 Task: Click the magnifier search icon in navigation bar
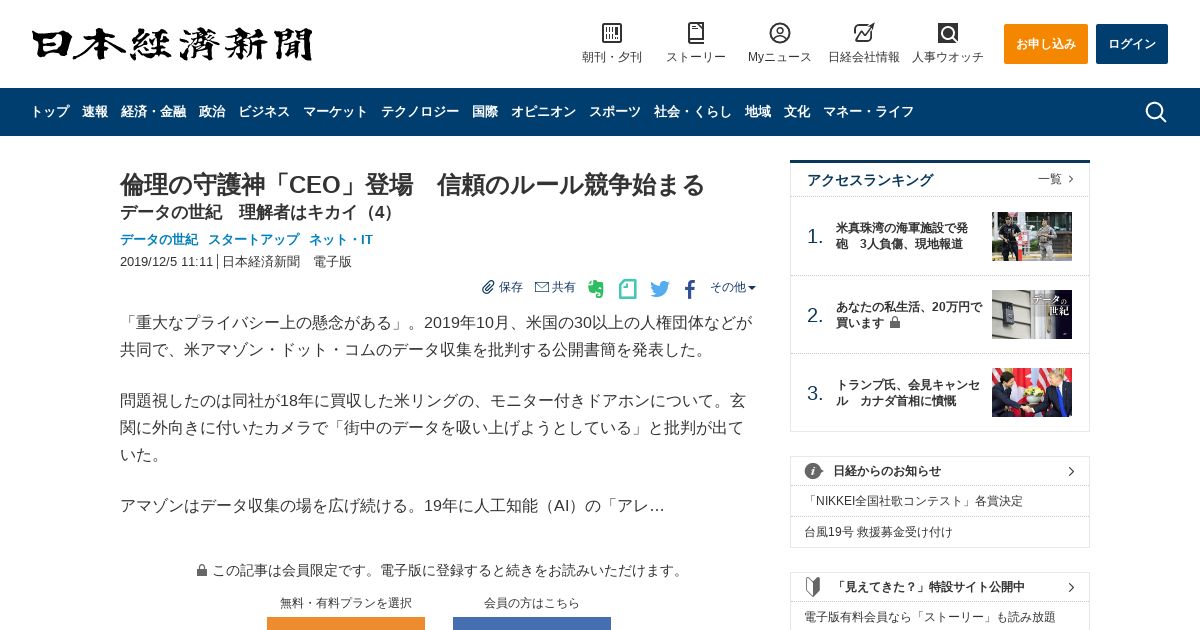[1156, 112]
